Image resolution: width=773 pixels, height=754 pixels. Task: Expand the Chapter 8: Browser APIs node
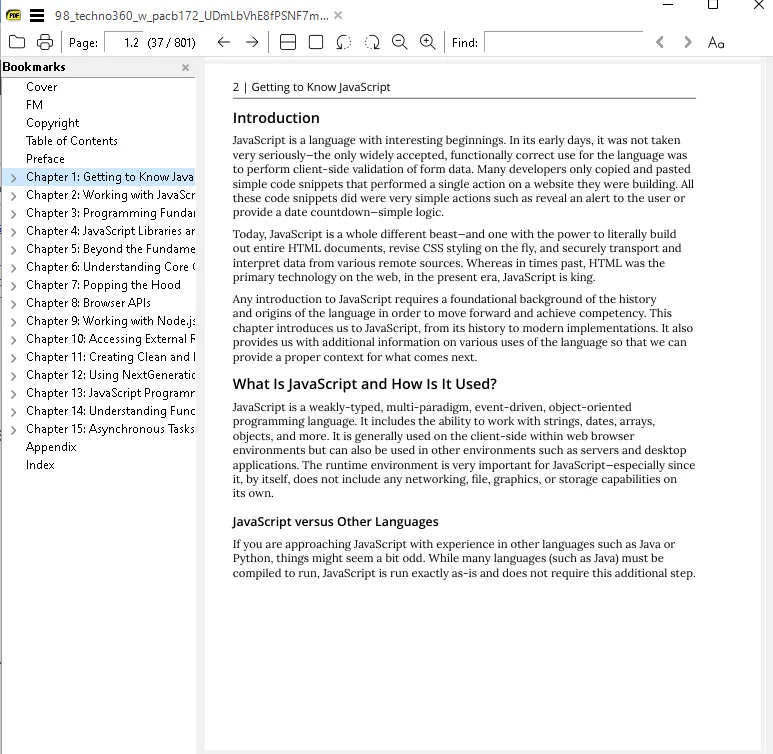click(13, 304)
